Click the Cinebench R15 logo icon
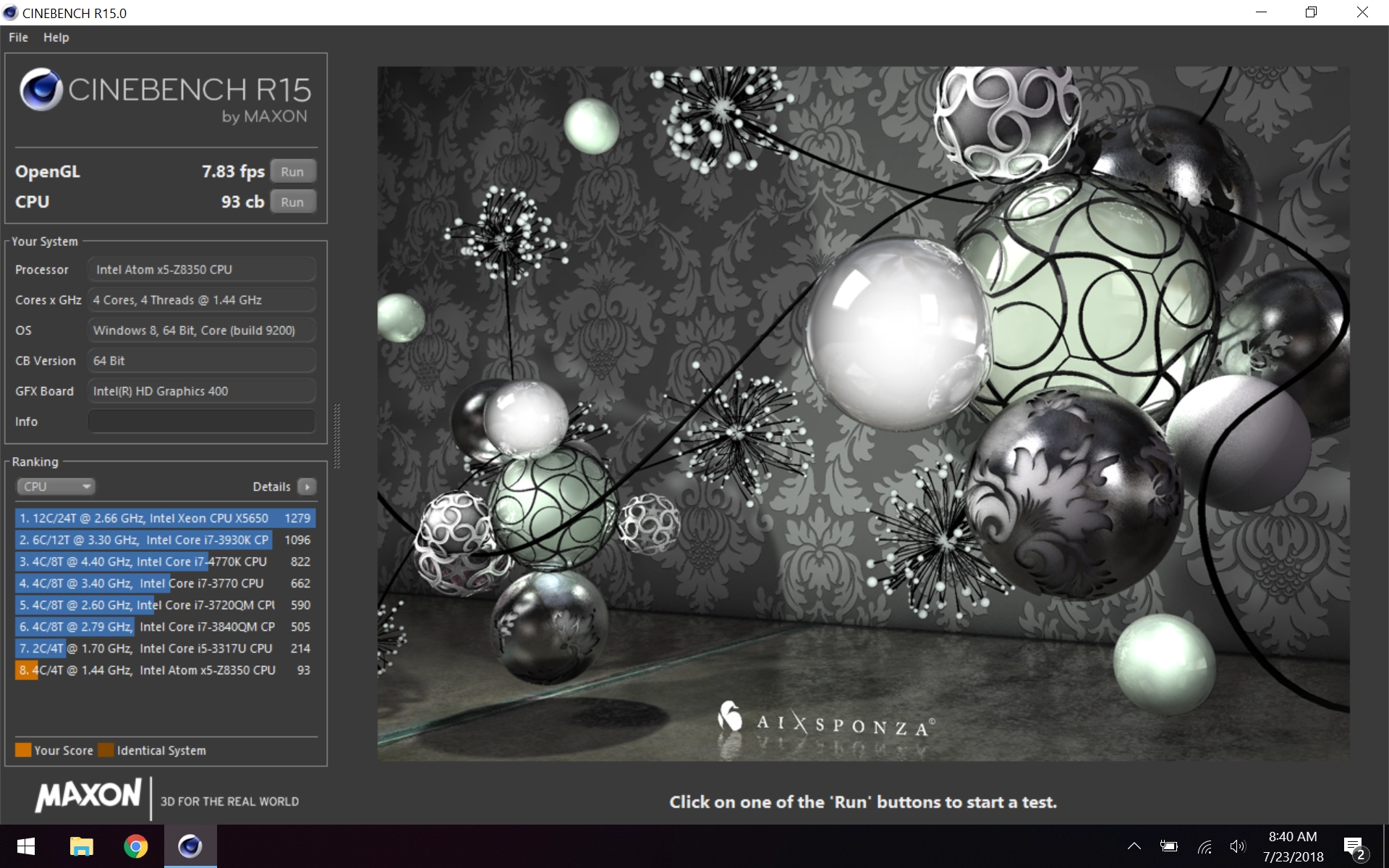 click(41, 89)
